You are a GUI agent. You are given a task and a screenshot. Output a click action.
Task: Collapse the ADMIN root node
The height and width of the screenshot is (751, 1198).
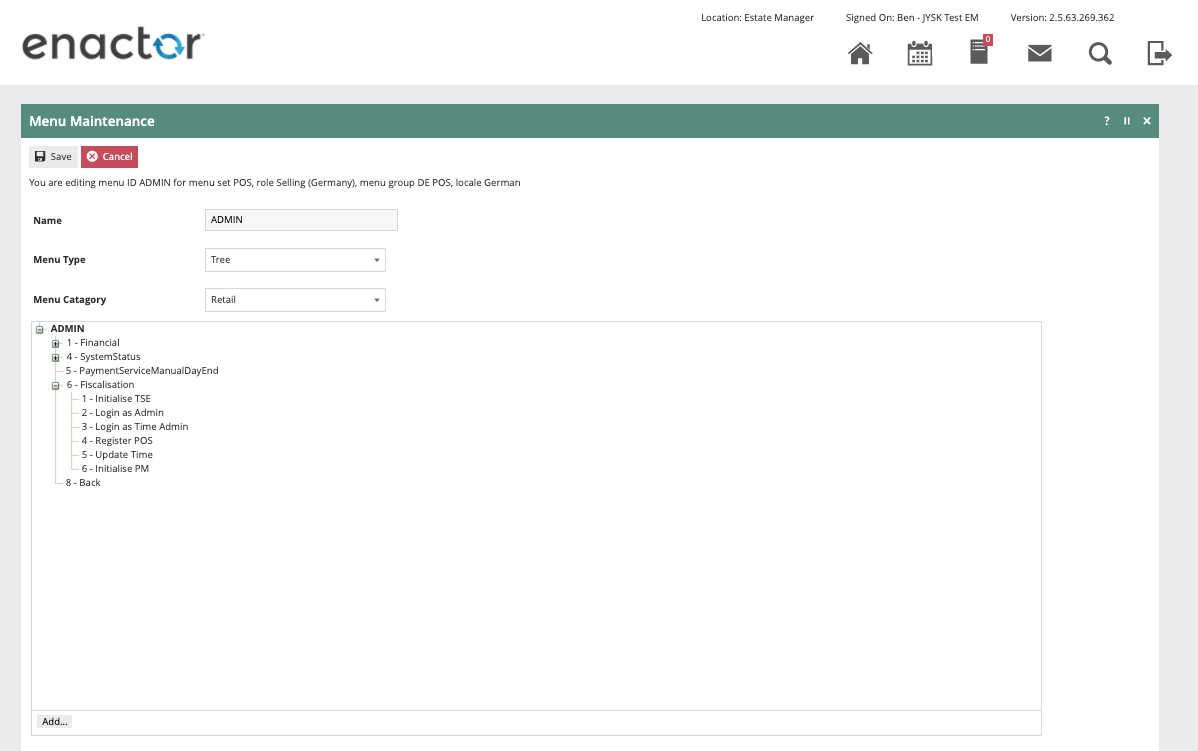pyautogui.click(x=40, y=329)
